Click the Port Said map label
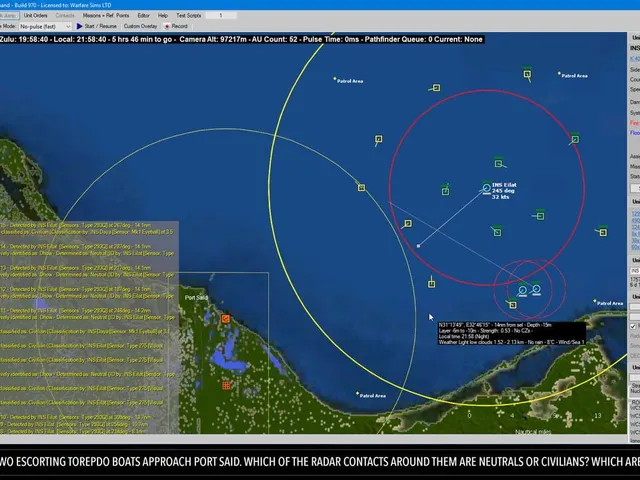The width and height of the screenshot is (640, 480). [196, 298]
